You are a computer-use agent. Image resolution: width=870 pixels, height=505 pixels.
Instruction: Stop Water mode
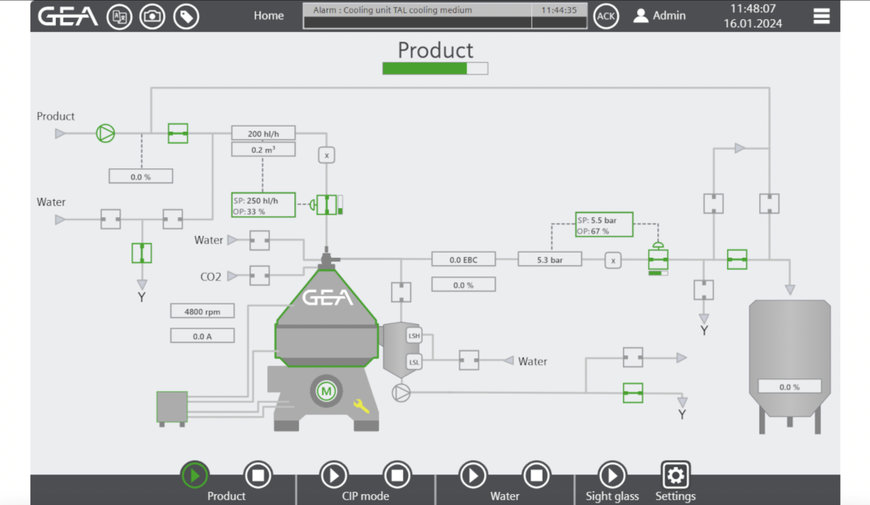point(537,475)
